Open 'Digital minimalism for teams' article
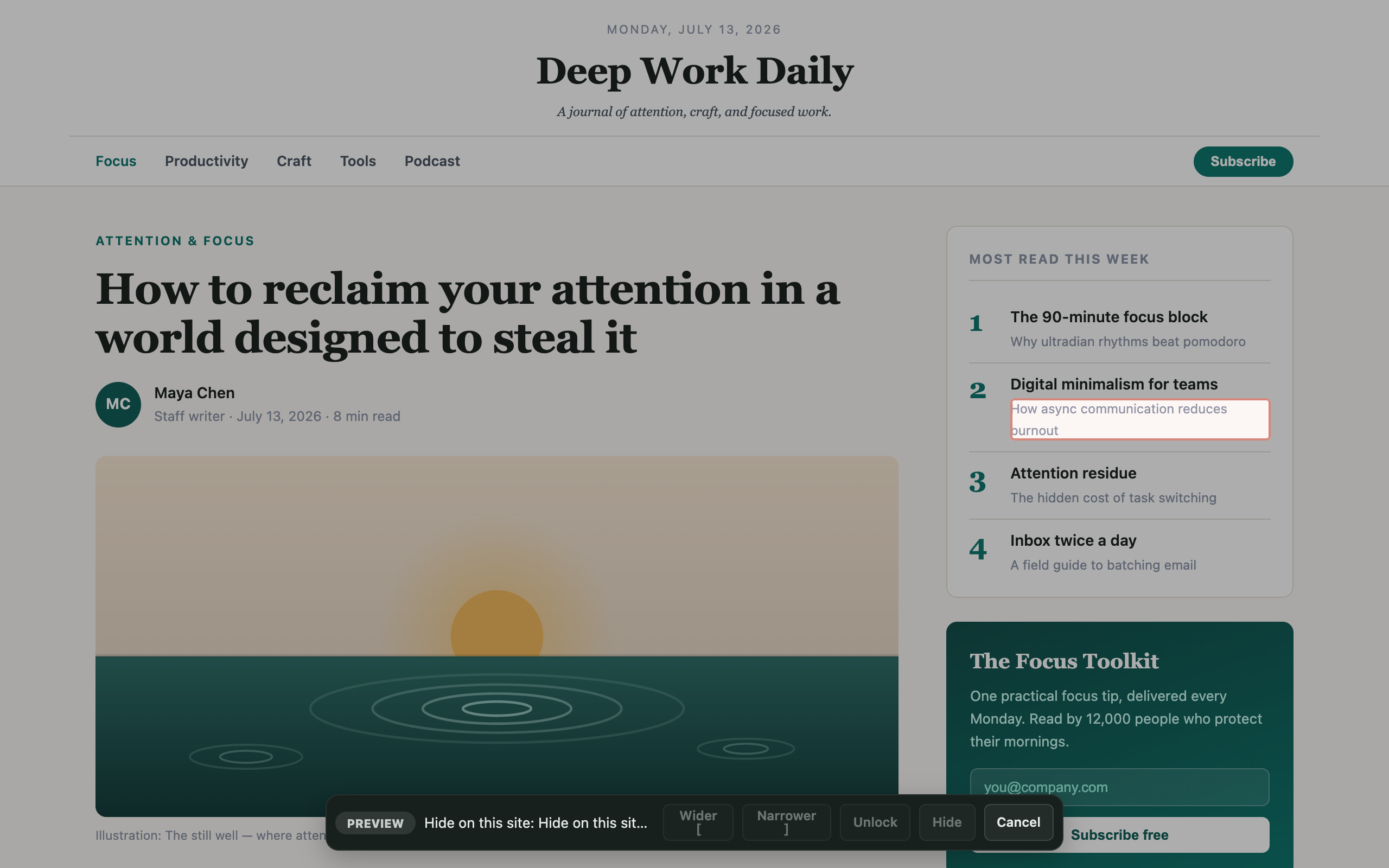The width and height of the screenshot is (1389, 868). click(1113, 384)
